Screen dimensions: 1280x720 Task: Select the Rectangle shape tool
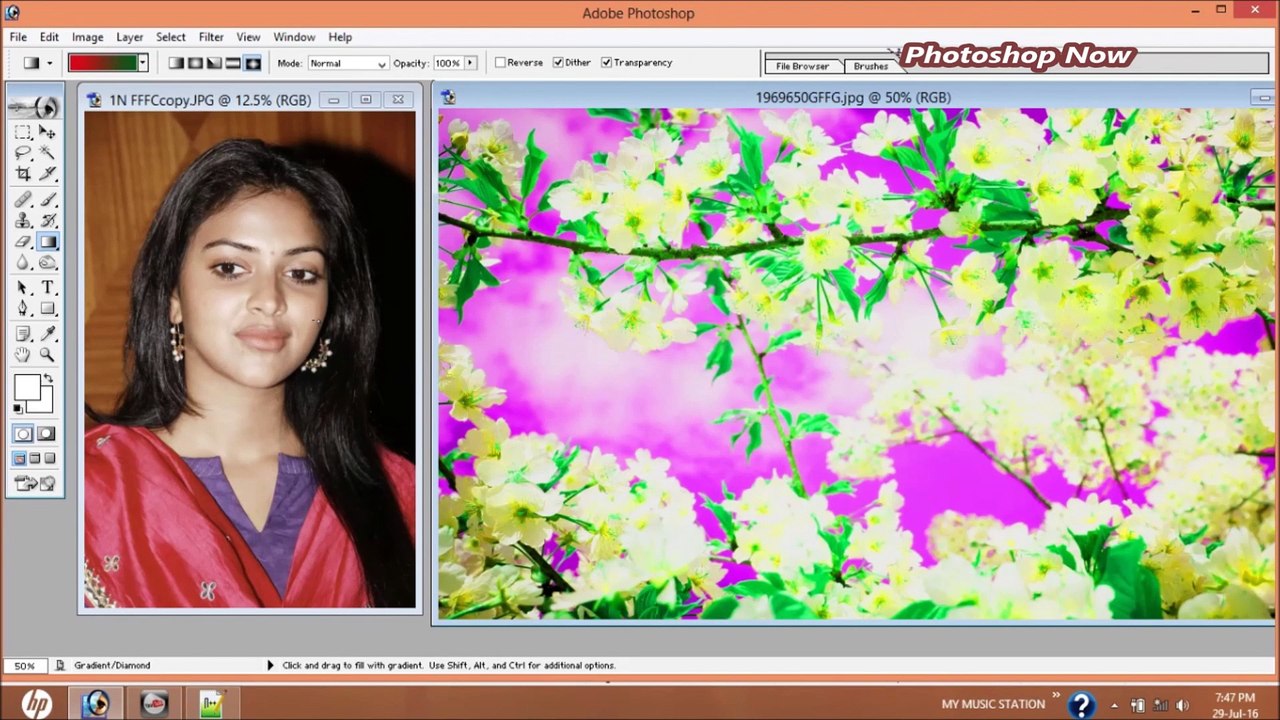tap(47, 309)
